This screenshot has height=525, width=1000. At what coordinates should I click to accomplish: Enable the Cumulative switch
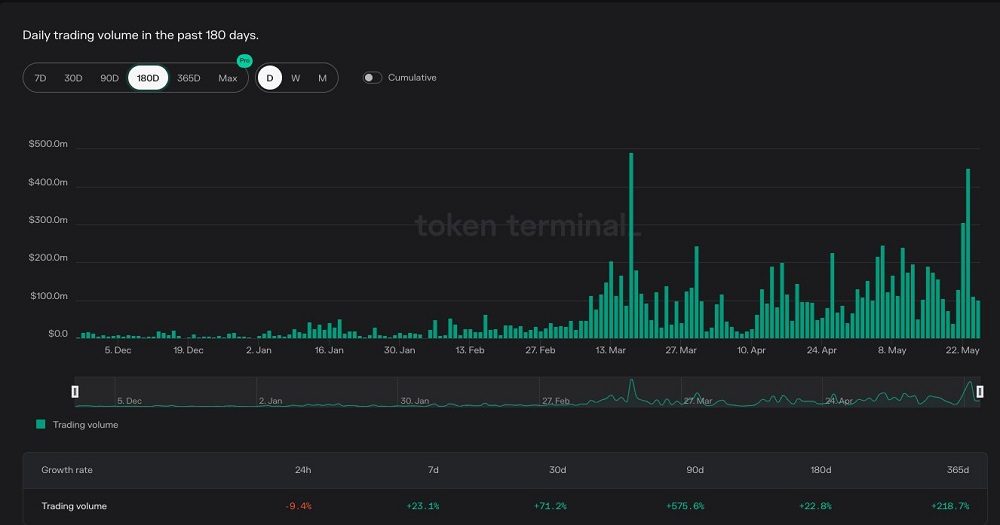372,78
